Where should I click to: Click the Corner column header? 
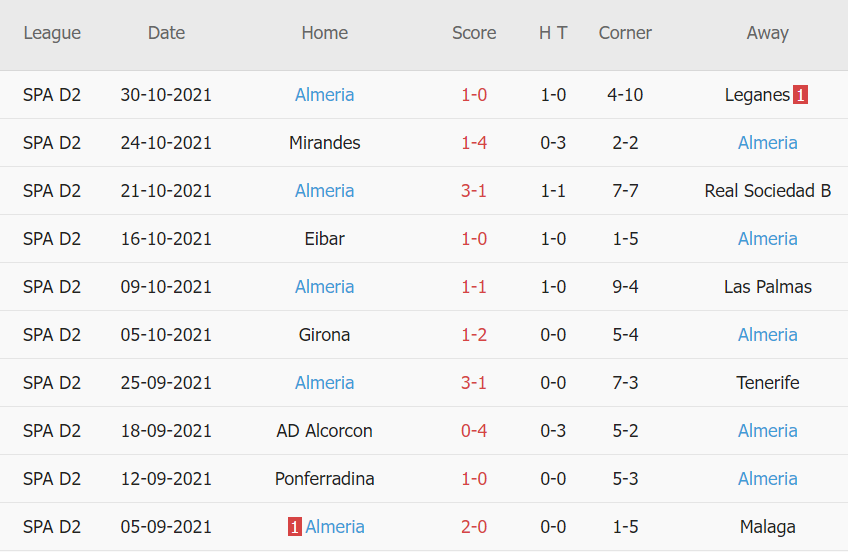coord(625,33)
